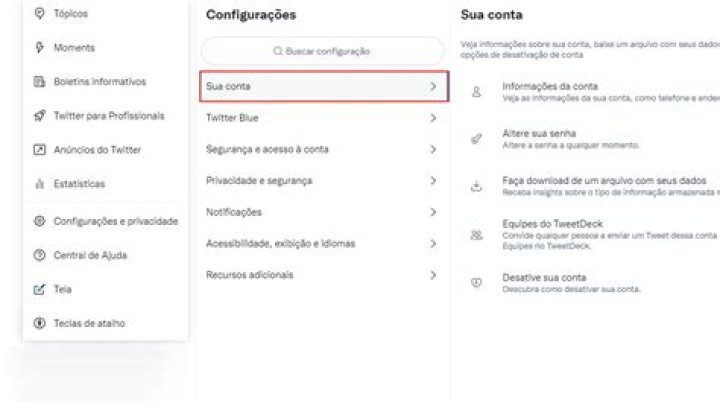Click the Moments lightning icon

(x=40, y=48)
